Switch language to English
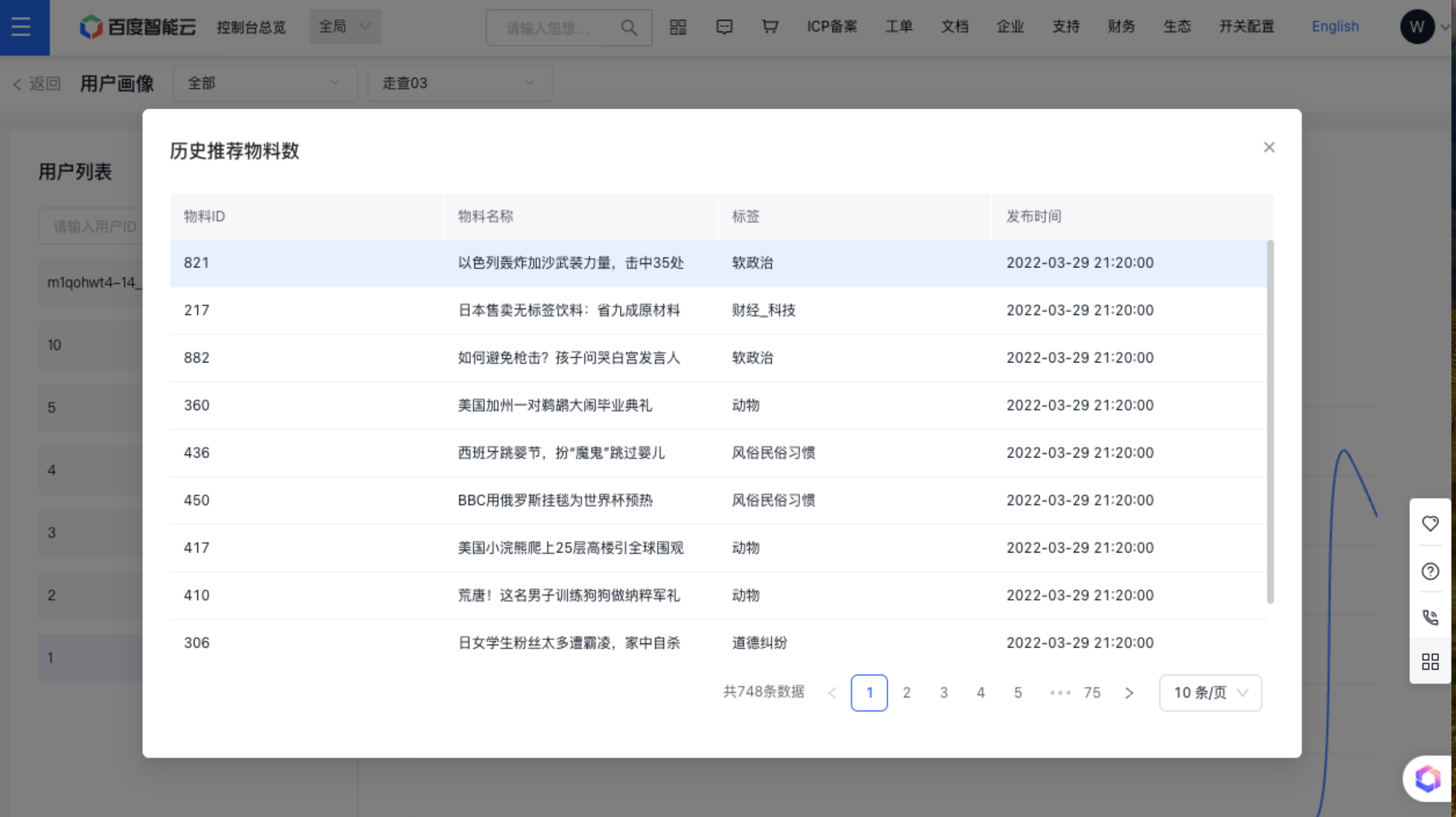This screenshot has width=1456, height=817. click(x=1335, y=27)
